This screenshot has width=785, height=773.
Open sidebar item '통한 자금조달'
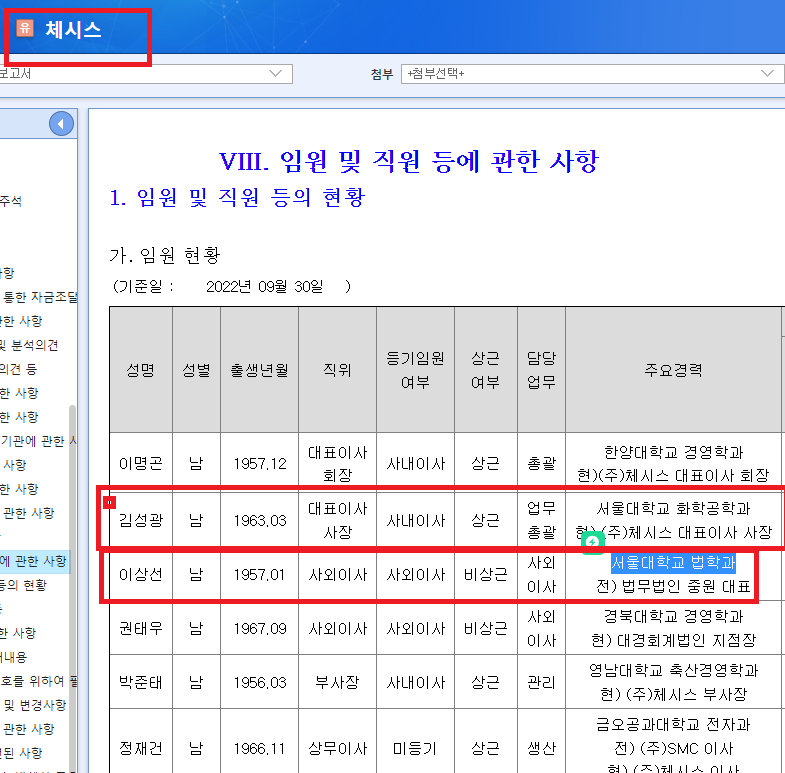(40, 297)
